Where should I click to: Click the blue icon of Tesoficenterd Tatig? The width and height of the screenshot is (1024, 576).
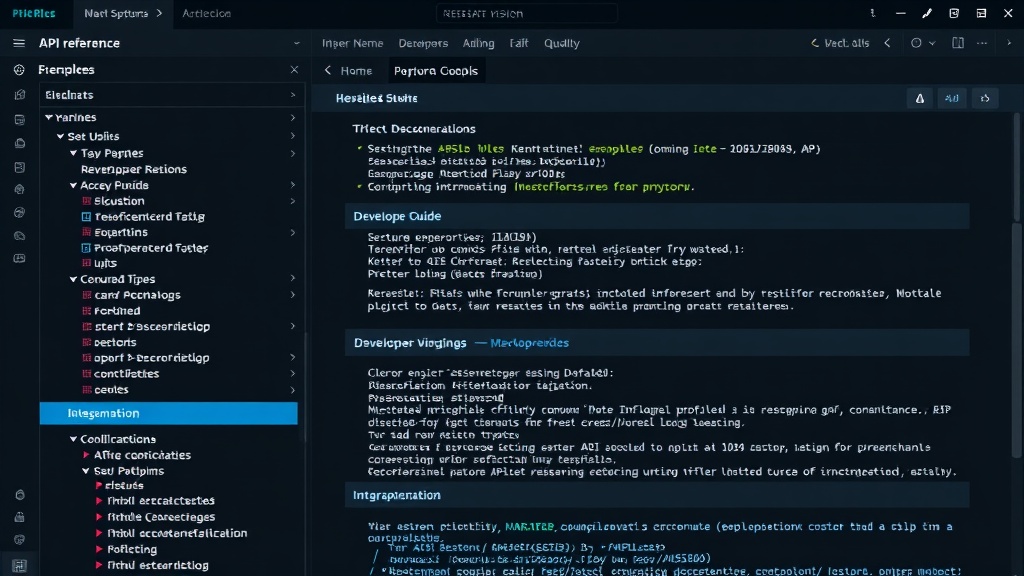[86, 217]
